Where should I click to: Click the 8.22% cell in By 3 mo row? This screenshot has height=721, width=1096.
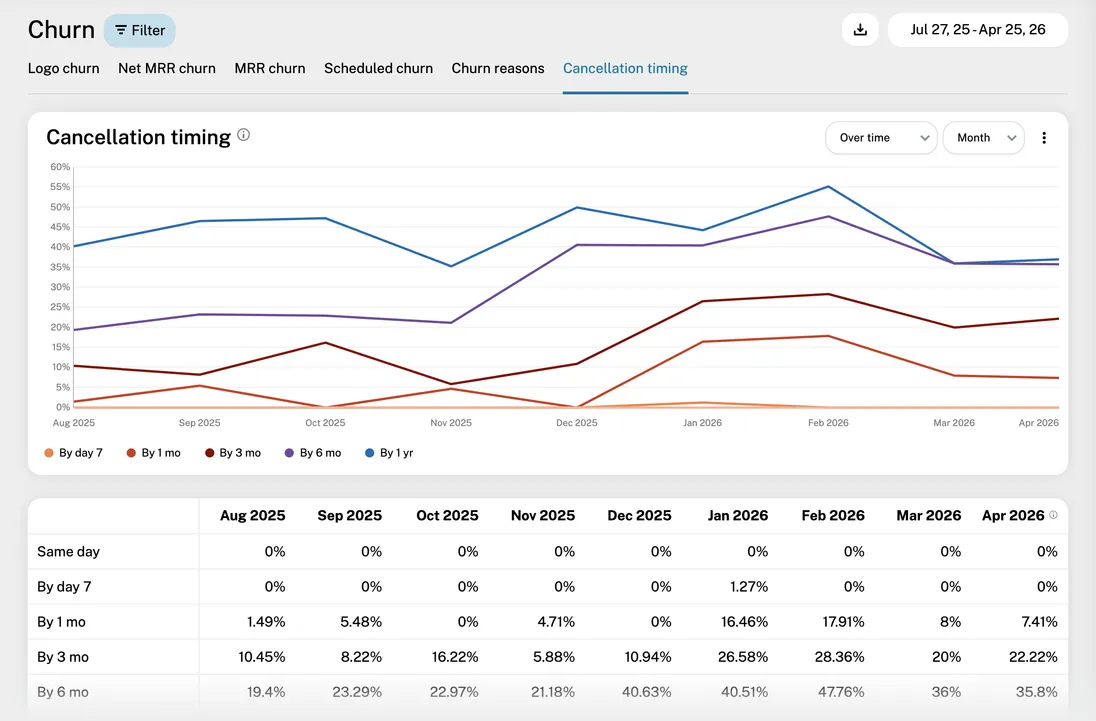[x=361, y=657]
